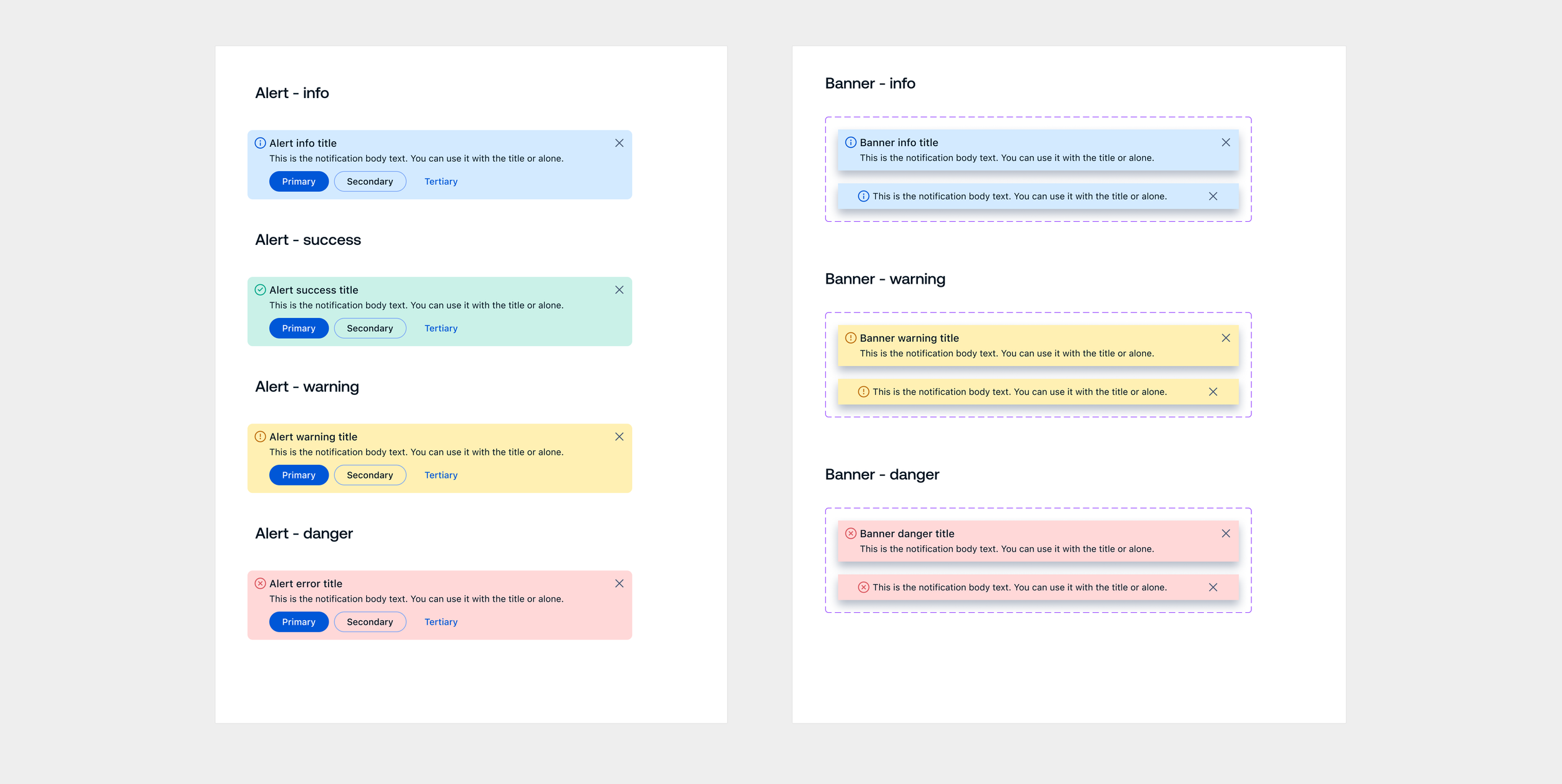Dismiss the Alert warning with X icon
This screenshot has width=1562, height=784.
619,437
